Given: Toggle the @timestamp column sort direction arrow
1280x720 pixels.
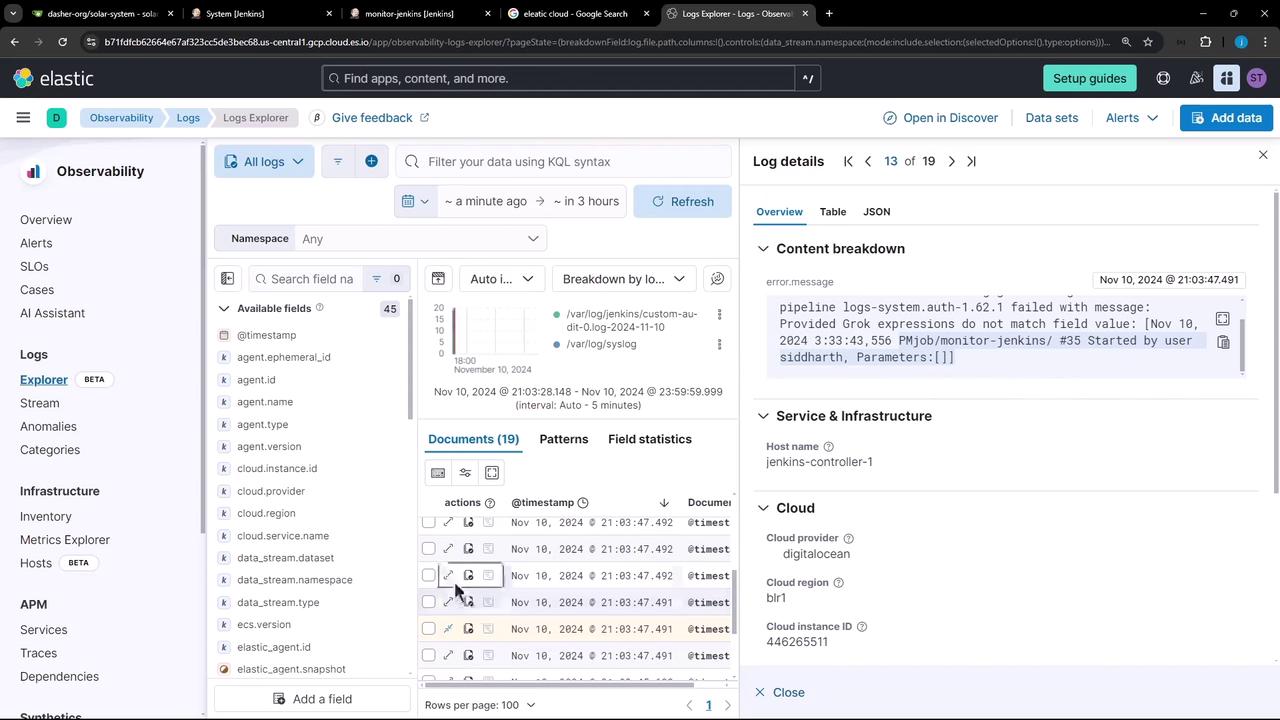Looking at the screenshot, I should tap(664, 502).
